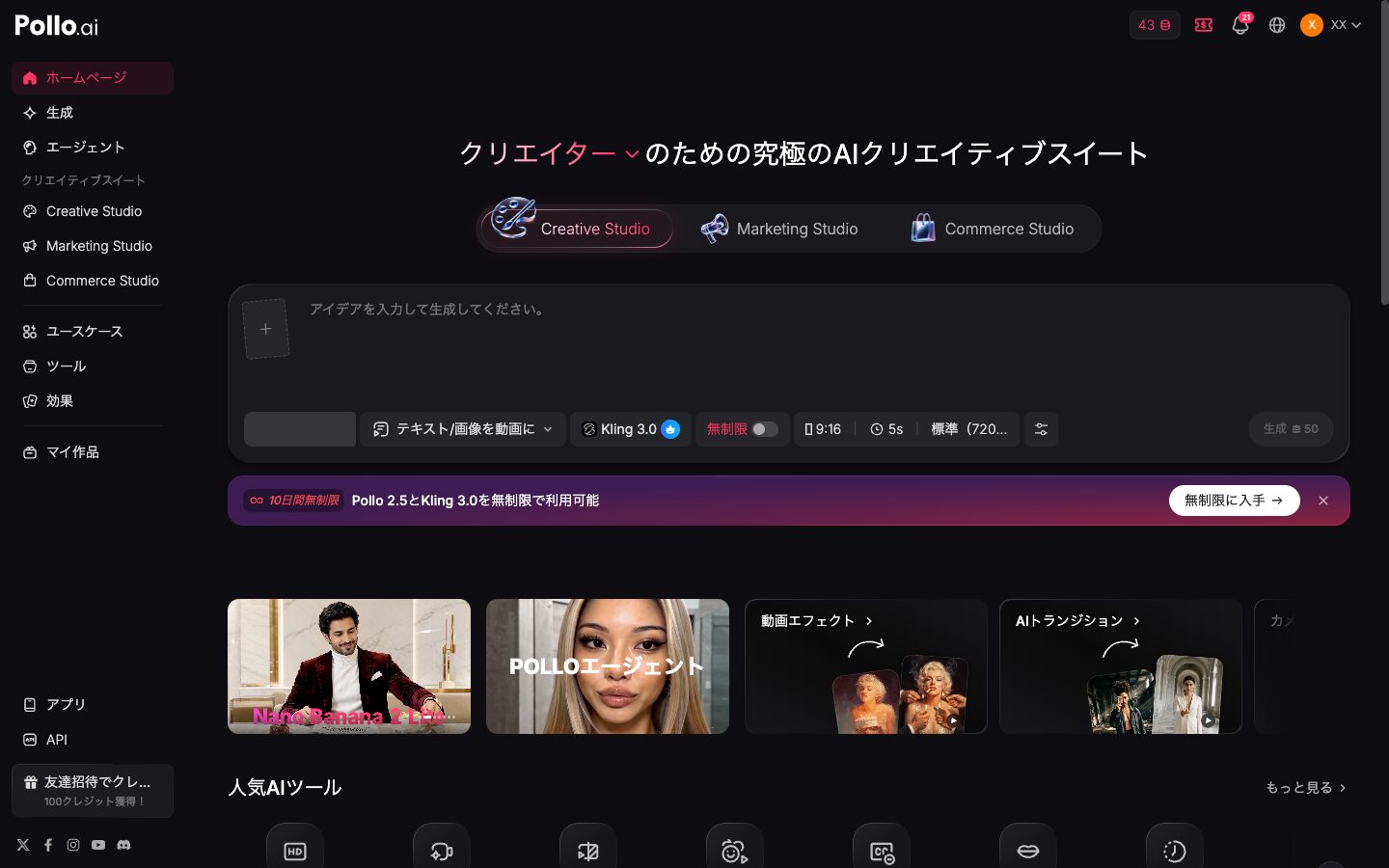Open the notifications bell
The width and height of the screenshot is (1389, 868).
1240,25
